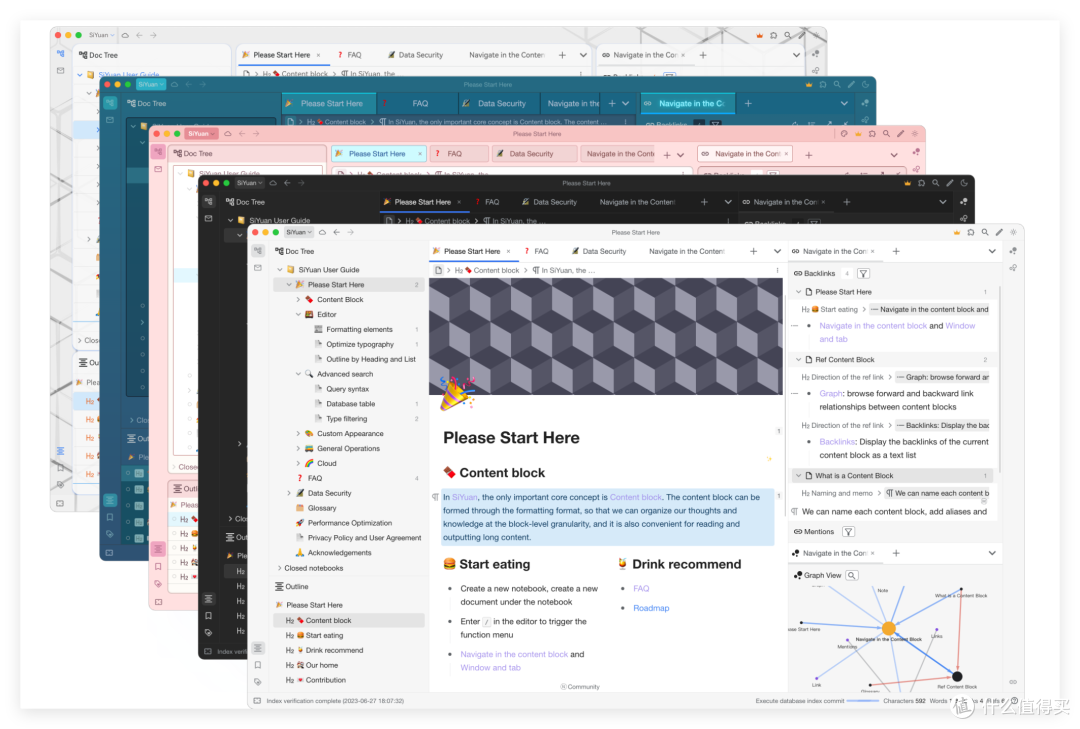The image size is (1080, 729).
Task: Open search magnifier in front window toolbar
Action: (x=985, y=233)
